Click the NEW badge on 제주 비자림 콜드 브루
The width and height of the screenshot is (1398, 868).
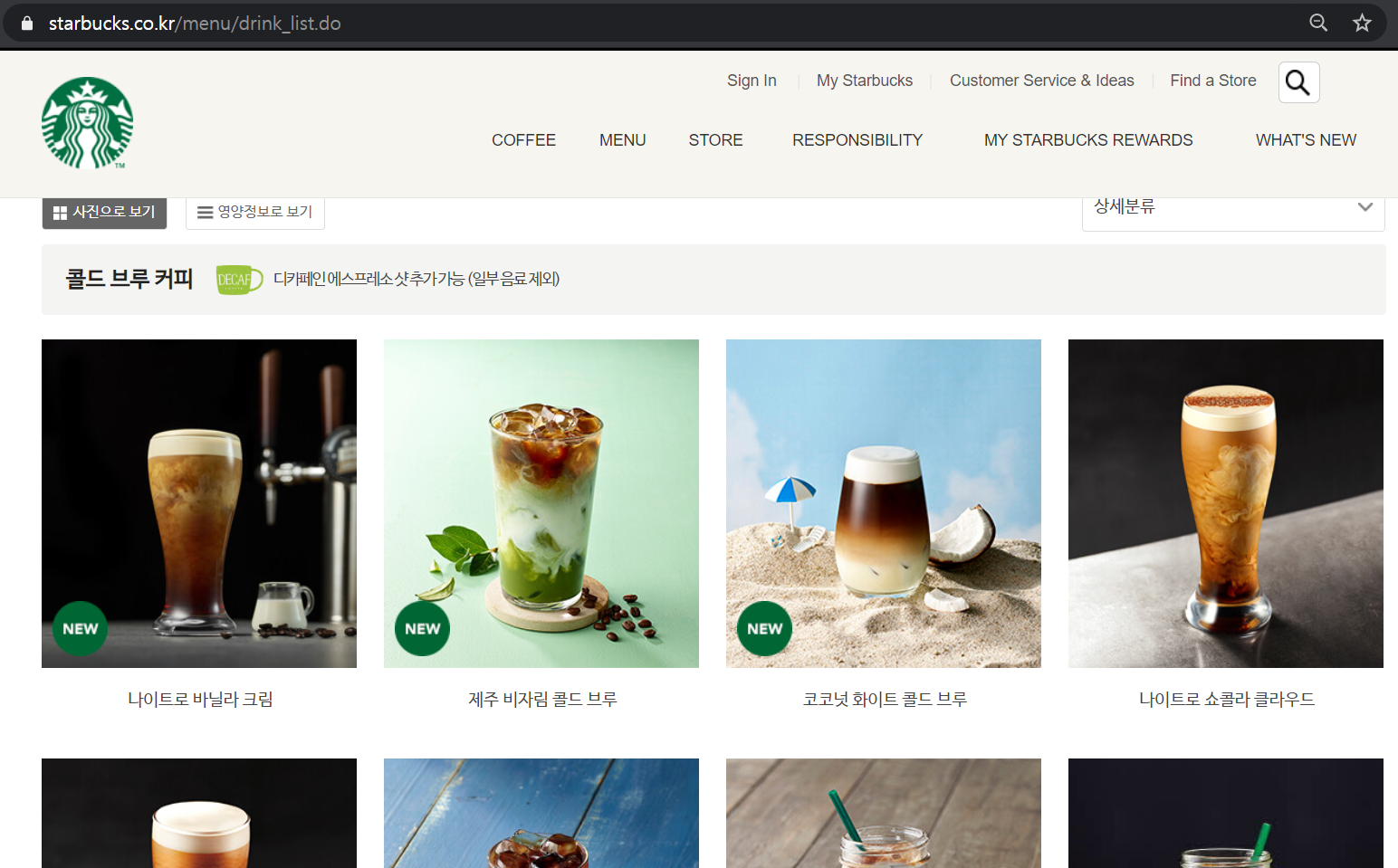(x=423, y=628)
